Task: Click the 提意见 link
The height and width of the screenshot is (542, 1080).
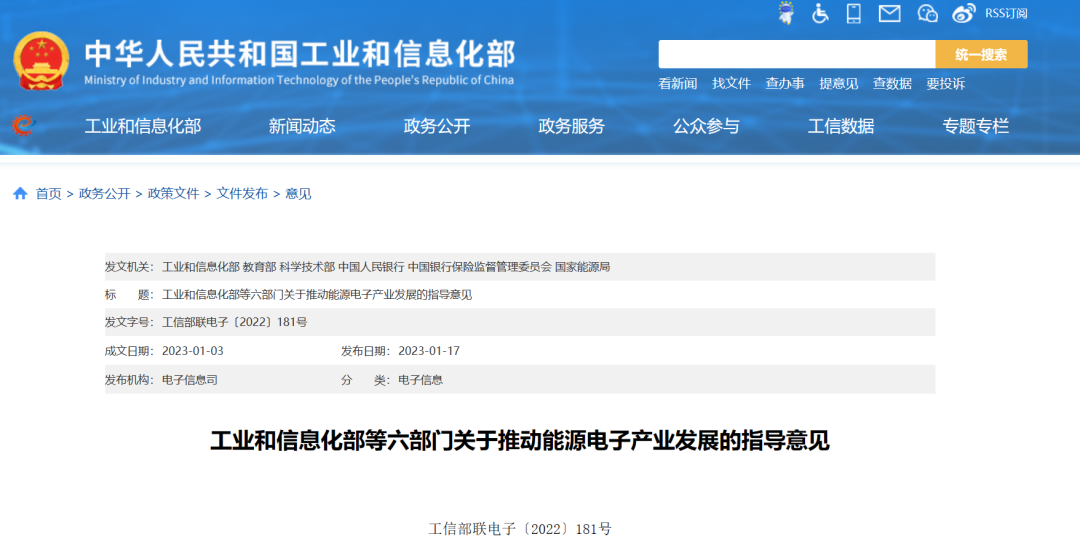Action: pos(839,84)
